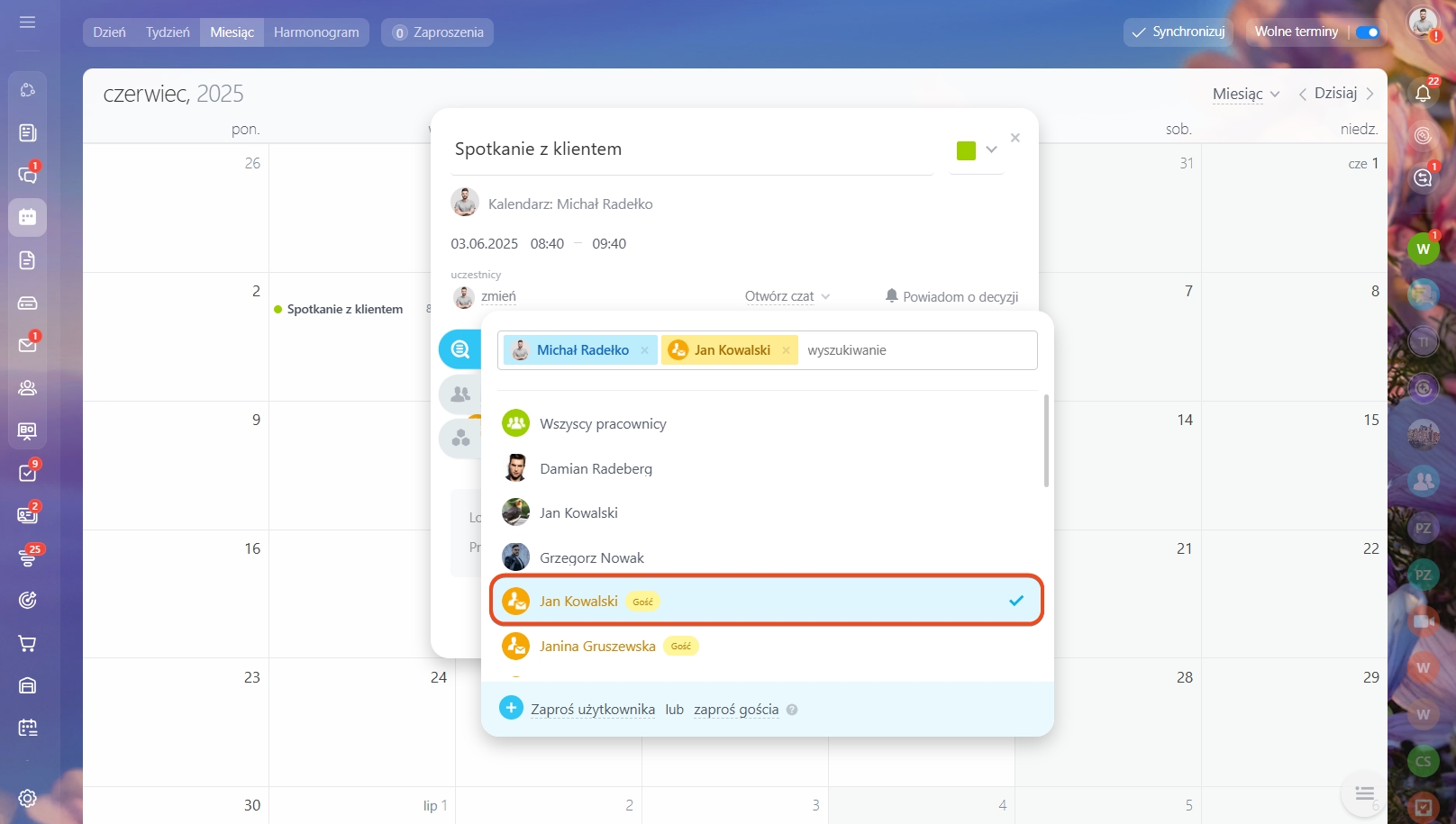Viewport: 1456px width, 824px height.
Task: Expand the event color dropdown arrow
Action: point(991,149)
